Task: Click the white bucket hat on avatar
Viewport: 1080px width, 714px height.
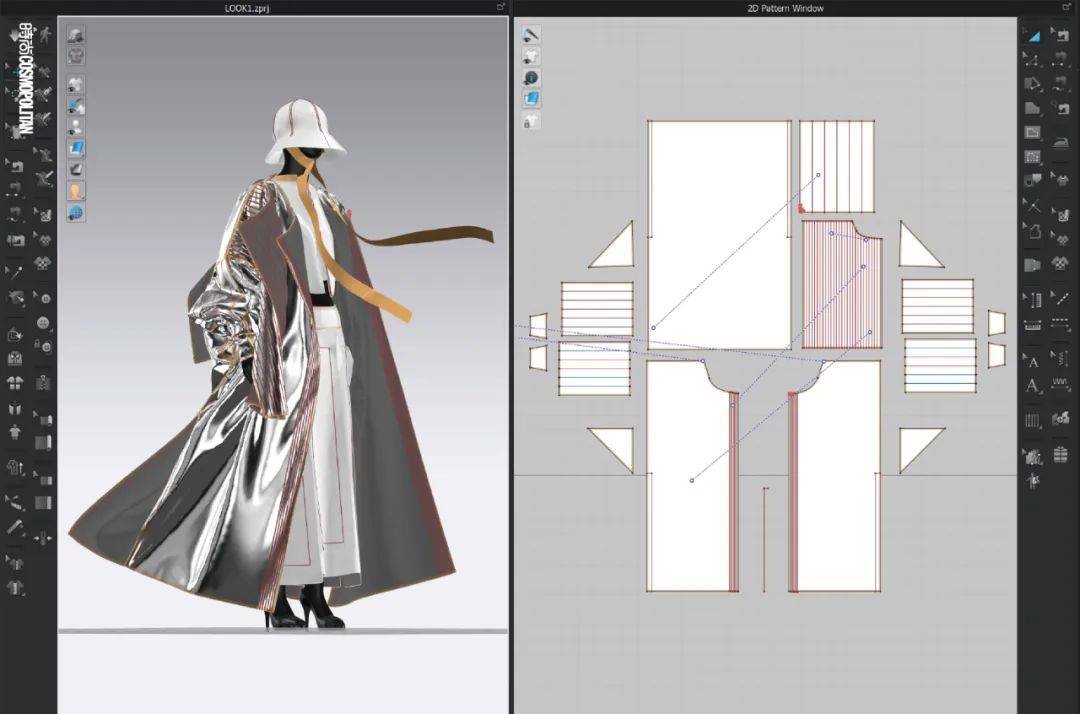Action: click(x=303, y=130)
